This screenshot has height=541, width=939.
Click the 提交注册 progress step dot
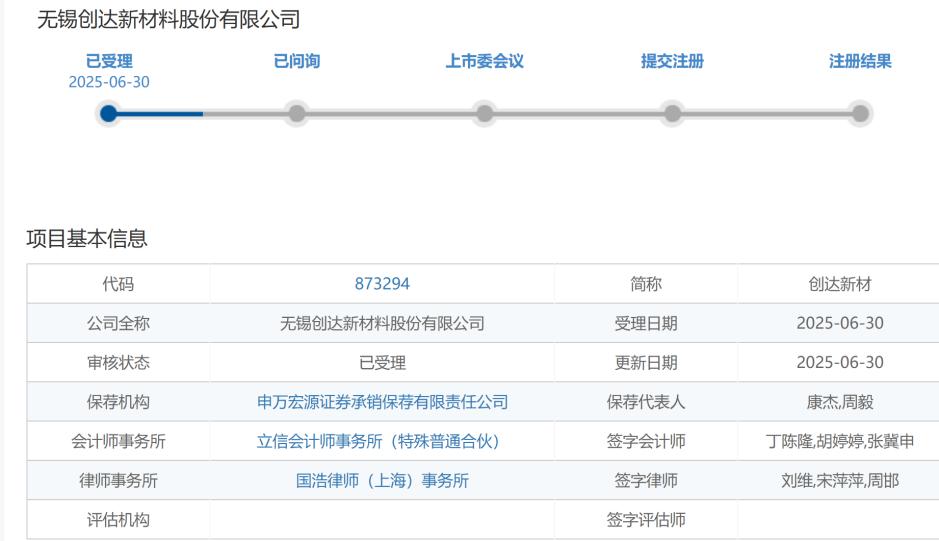(x=673, y=113)
